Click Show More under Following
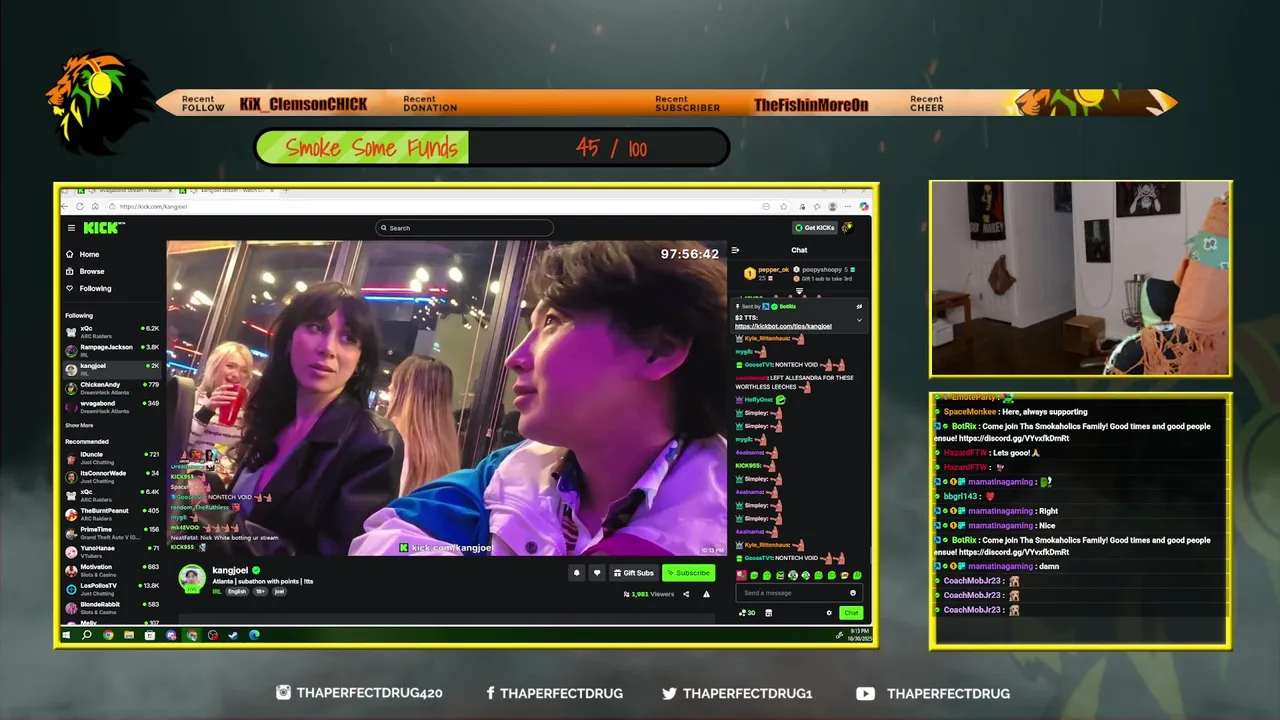 (79, 425)
